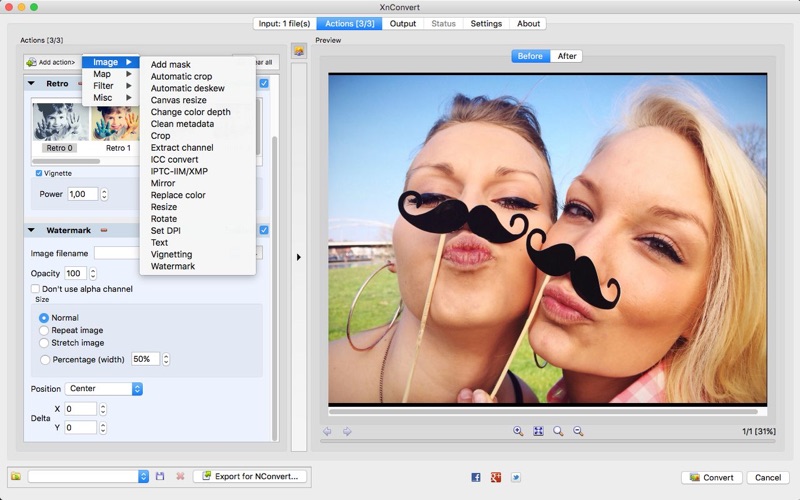Image resolution: width=800 pixels, height=500 pixels.
Task: Click the zoom out magnifier icon
Action: [x=578, y=431]
